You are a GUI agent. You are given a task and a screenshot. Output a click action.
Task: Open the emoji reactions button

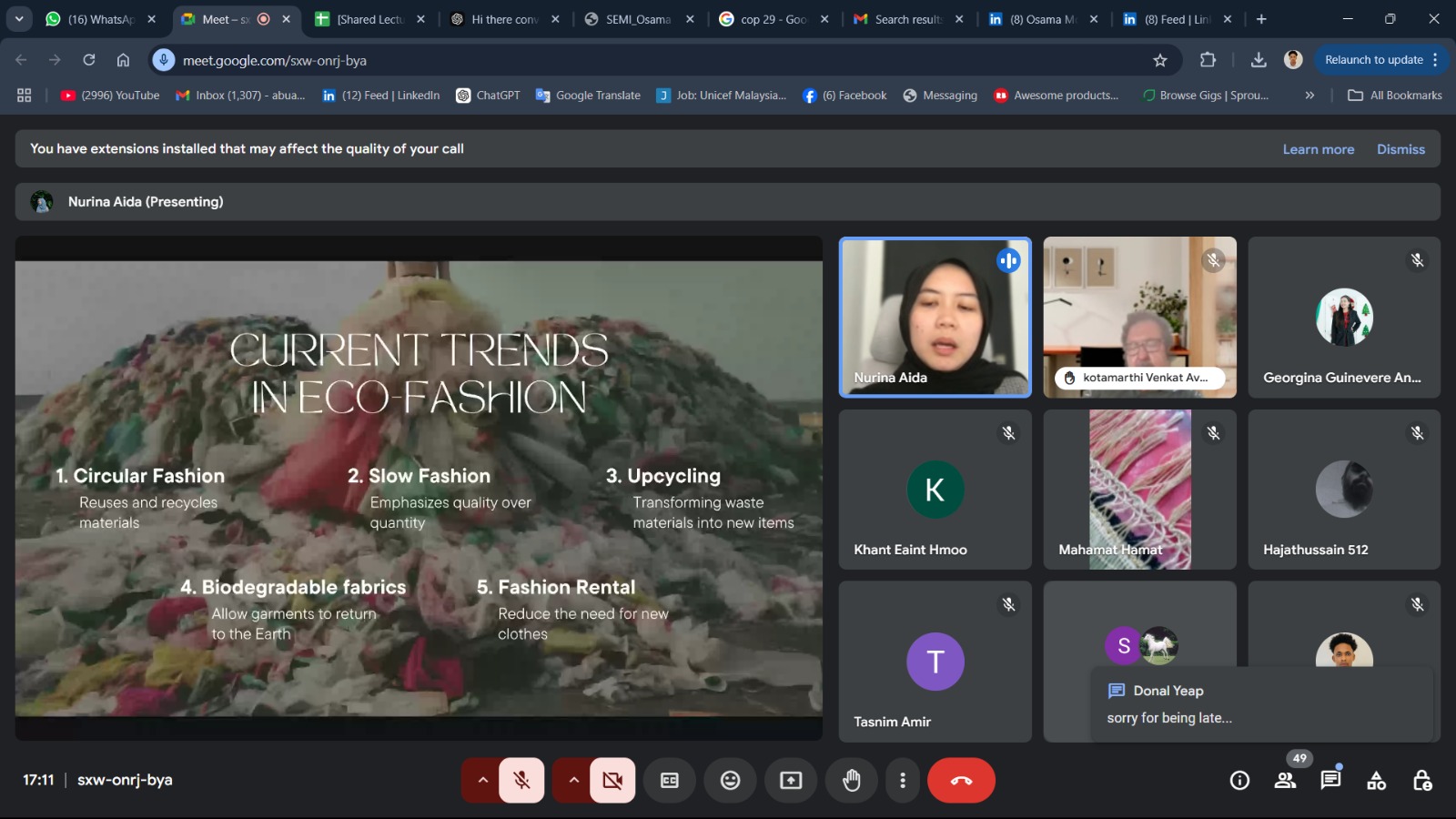tap(730, 781)
